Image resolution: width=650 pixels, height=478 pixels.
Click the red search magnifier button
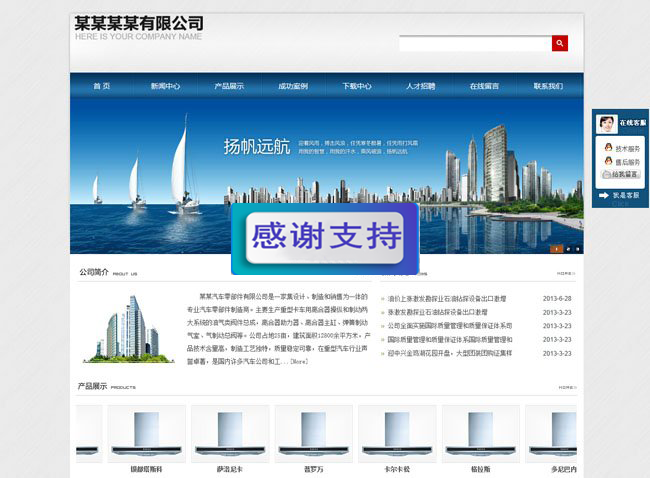point(560,43)
